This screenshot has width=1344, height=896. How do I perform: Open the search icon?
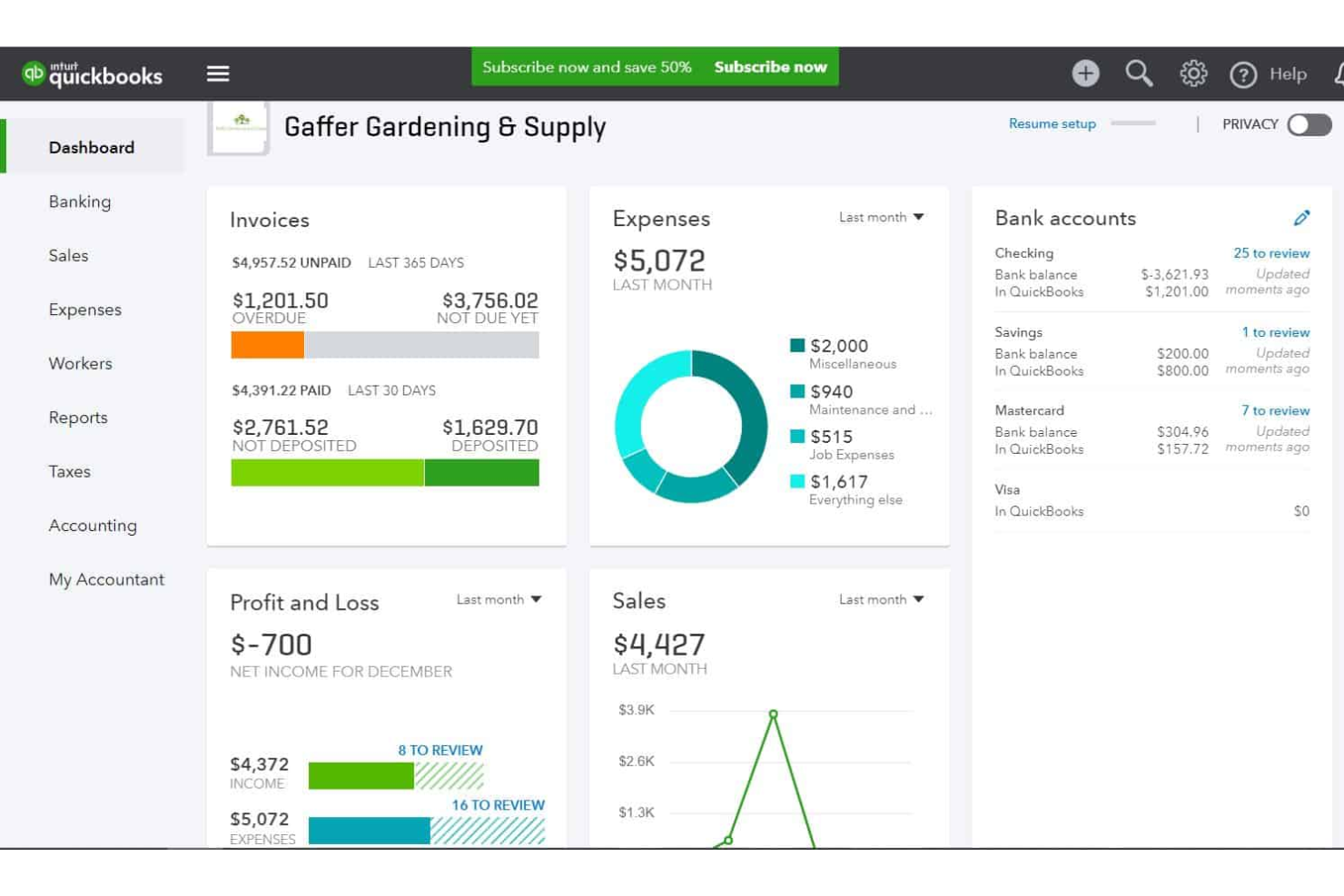[x=1140, y=74]
